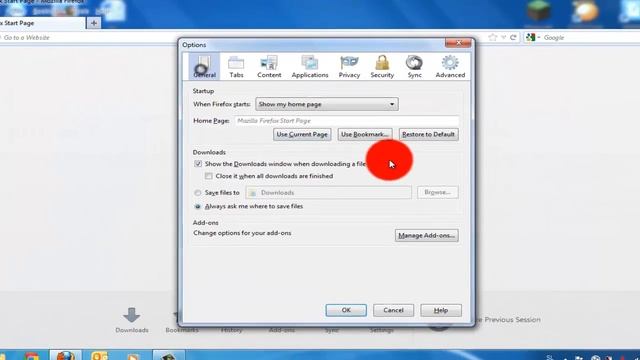Open the Google search engine selector
640x360 pixels.
(x=533, y=38)
